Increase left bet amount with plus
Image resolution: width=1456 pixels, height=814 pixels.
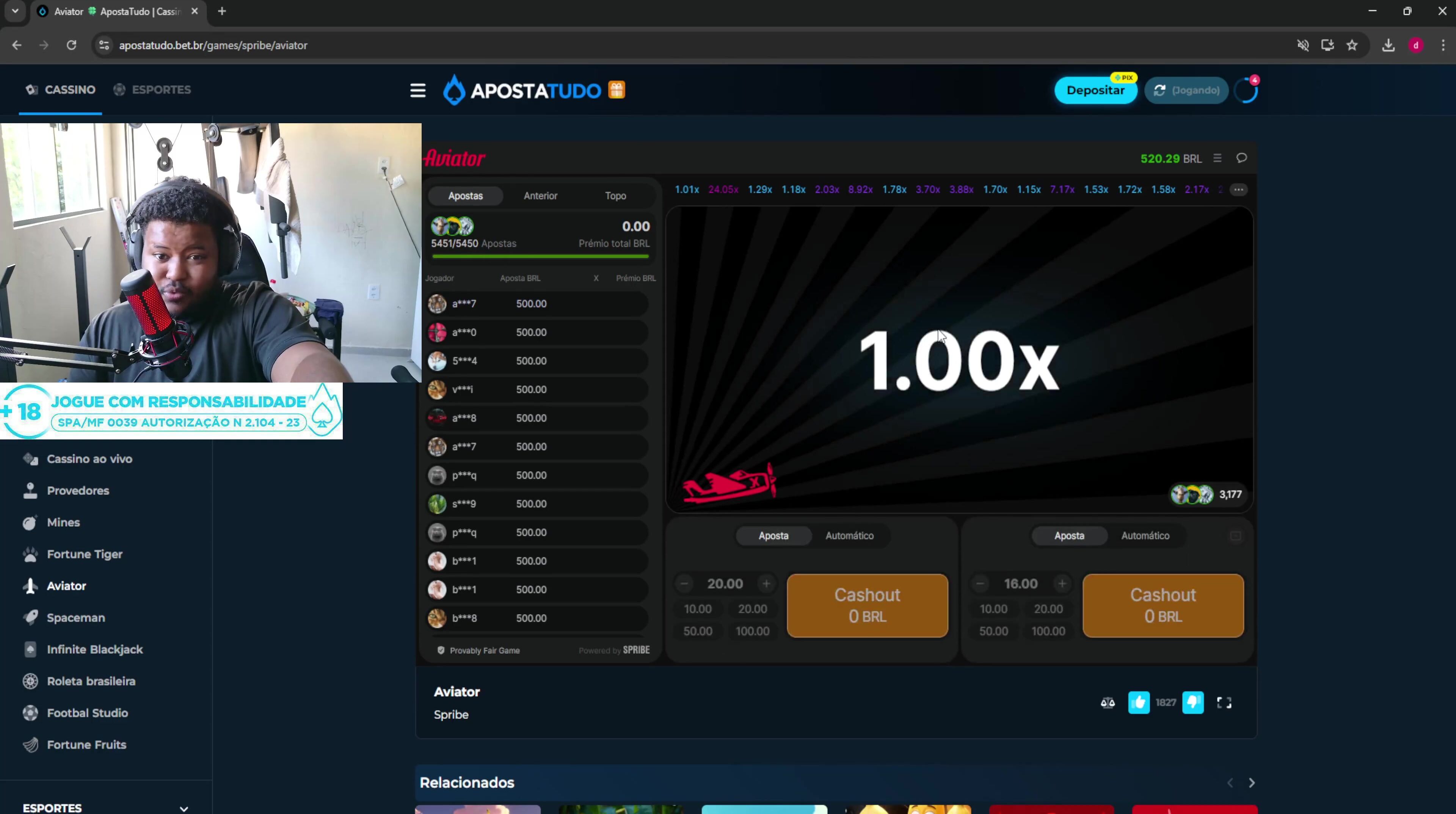[766, 583]
